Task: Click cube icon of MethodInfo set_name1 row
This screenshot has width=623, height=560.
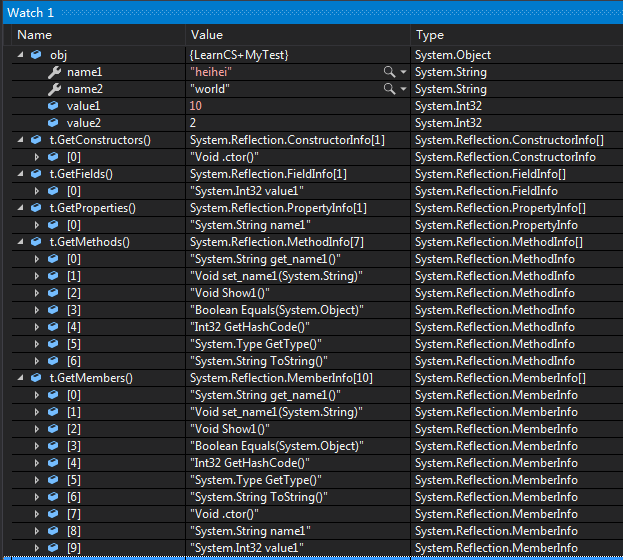Action: click(53, 275)
